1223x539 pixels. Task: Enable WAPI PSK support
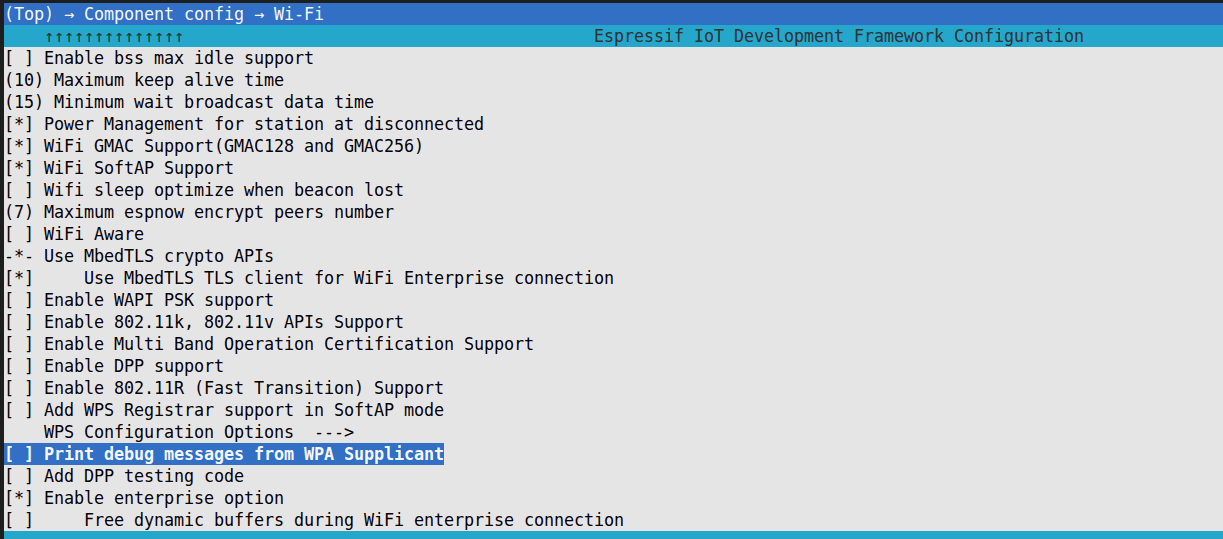(19, 300)
